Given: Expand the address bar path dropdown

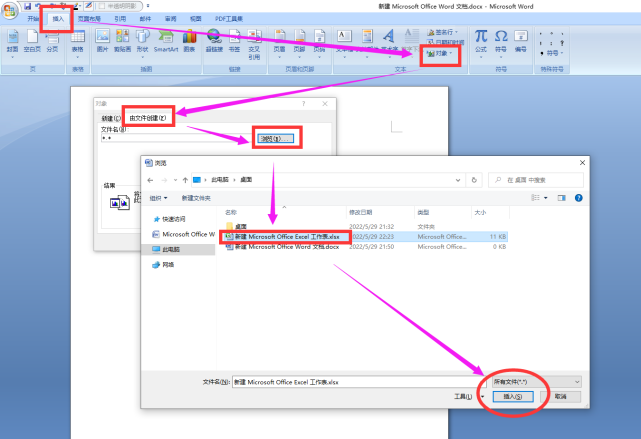Looking at the screenshot, I should tap(458, 180).
